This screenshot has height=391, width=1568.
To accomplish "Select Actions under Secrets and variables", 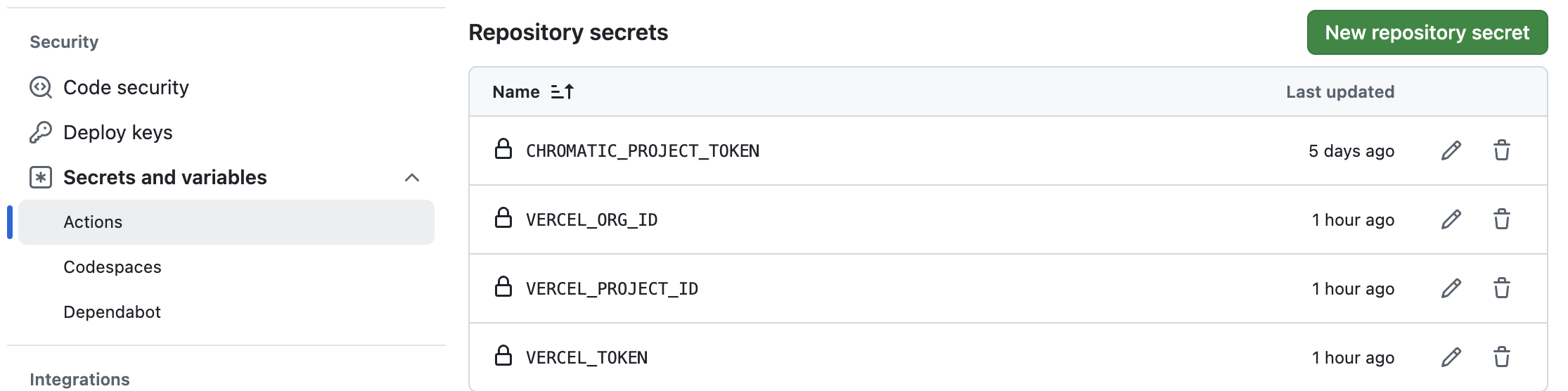I will tap(93, 222).
